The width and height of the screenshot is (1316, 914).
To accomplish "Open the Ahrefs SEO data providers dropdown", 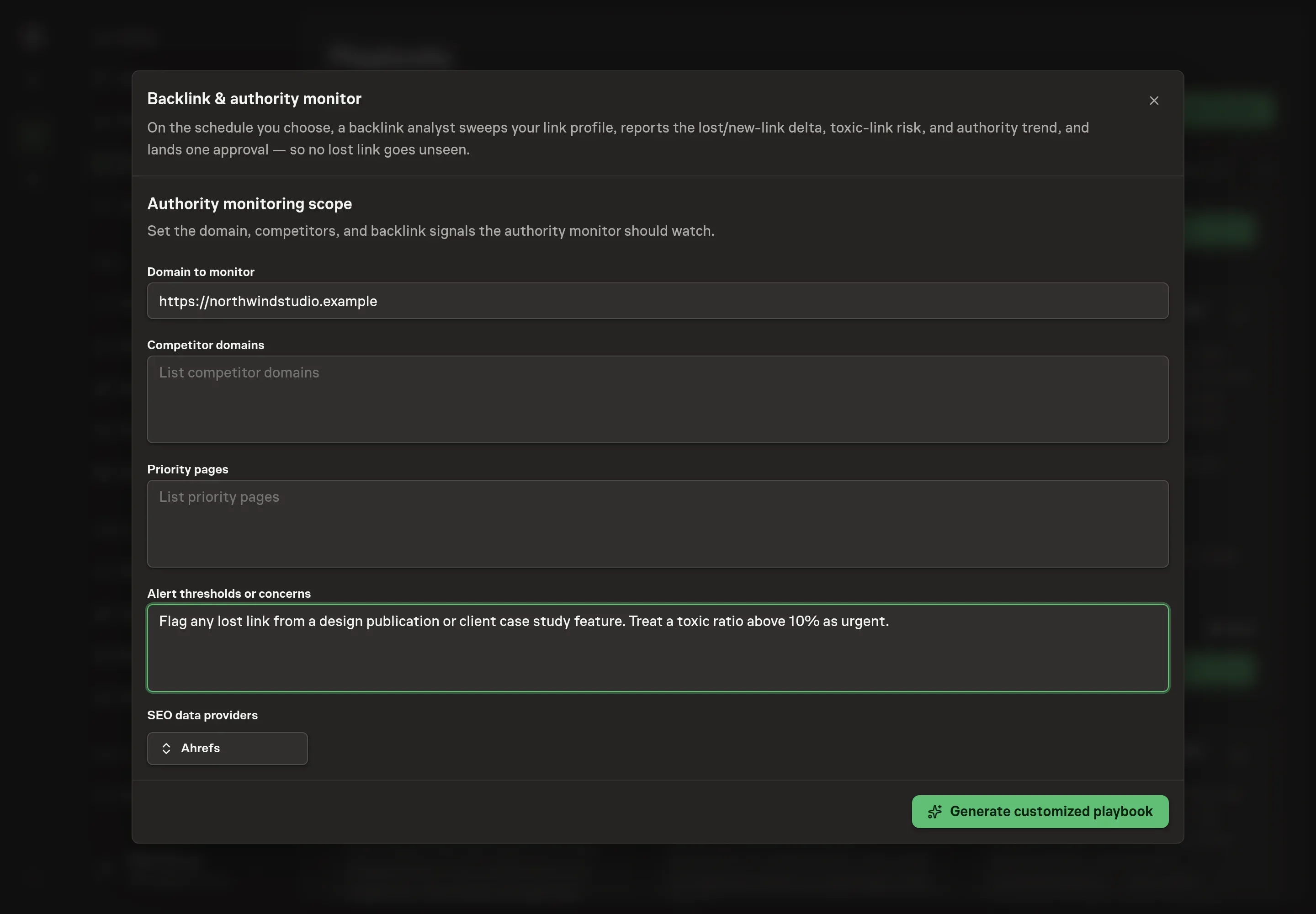I will (228, 748).
